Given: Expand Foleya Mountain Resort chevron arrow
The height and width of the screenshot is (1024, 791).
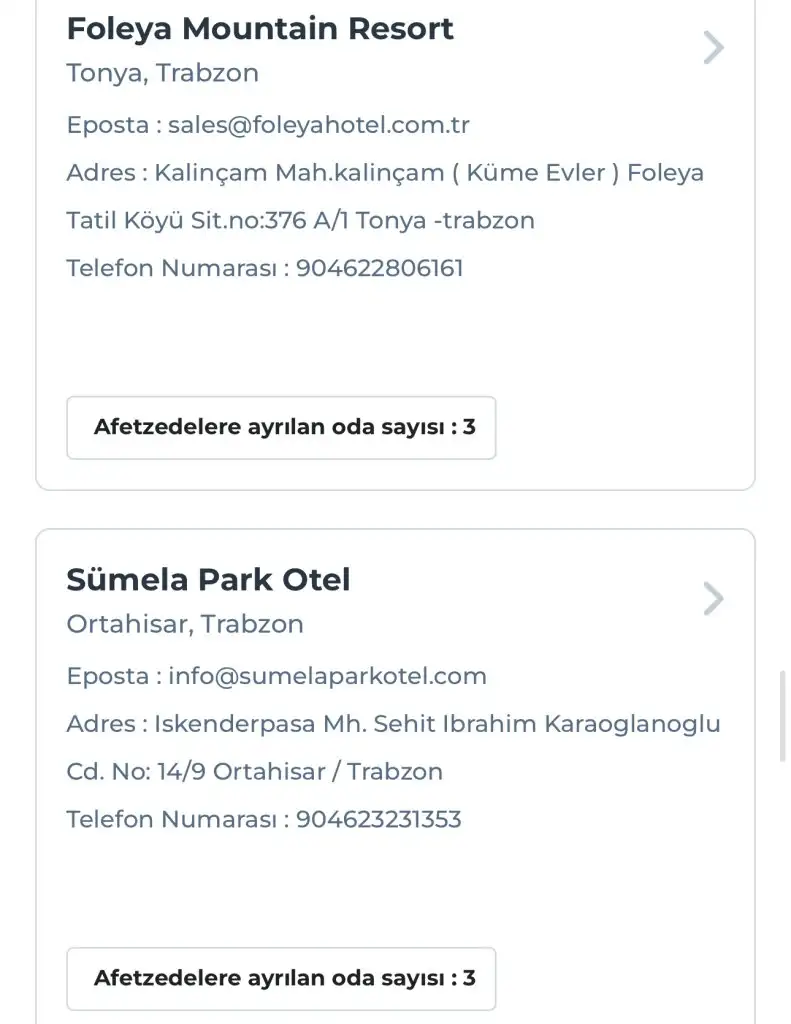Looking at the screenshot, I should pos(713,47).
